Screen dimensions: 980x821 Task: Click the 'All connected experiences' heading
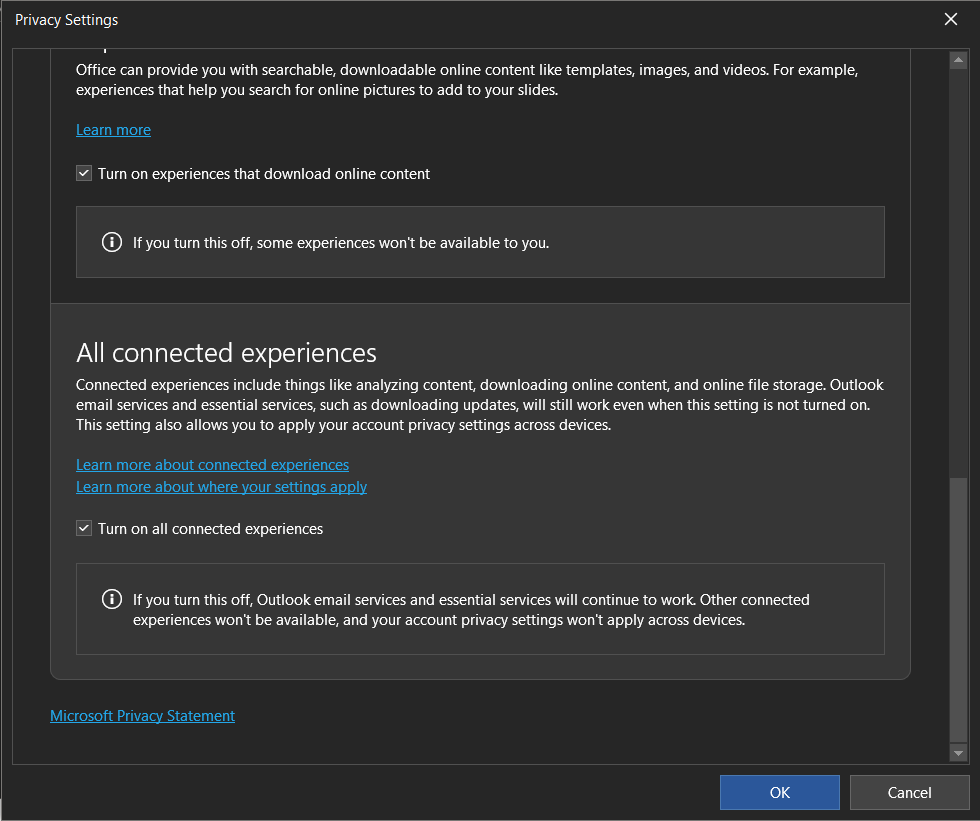pyautogui.click(x=226, y=353)
